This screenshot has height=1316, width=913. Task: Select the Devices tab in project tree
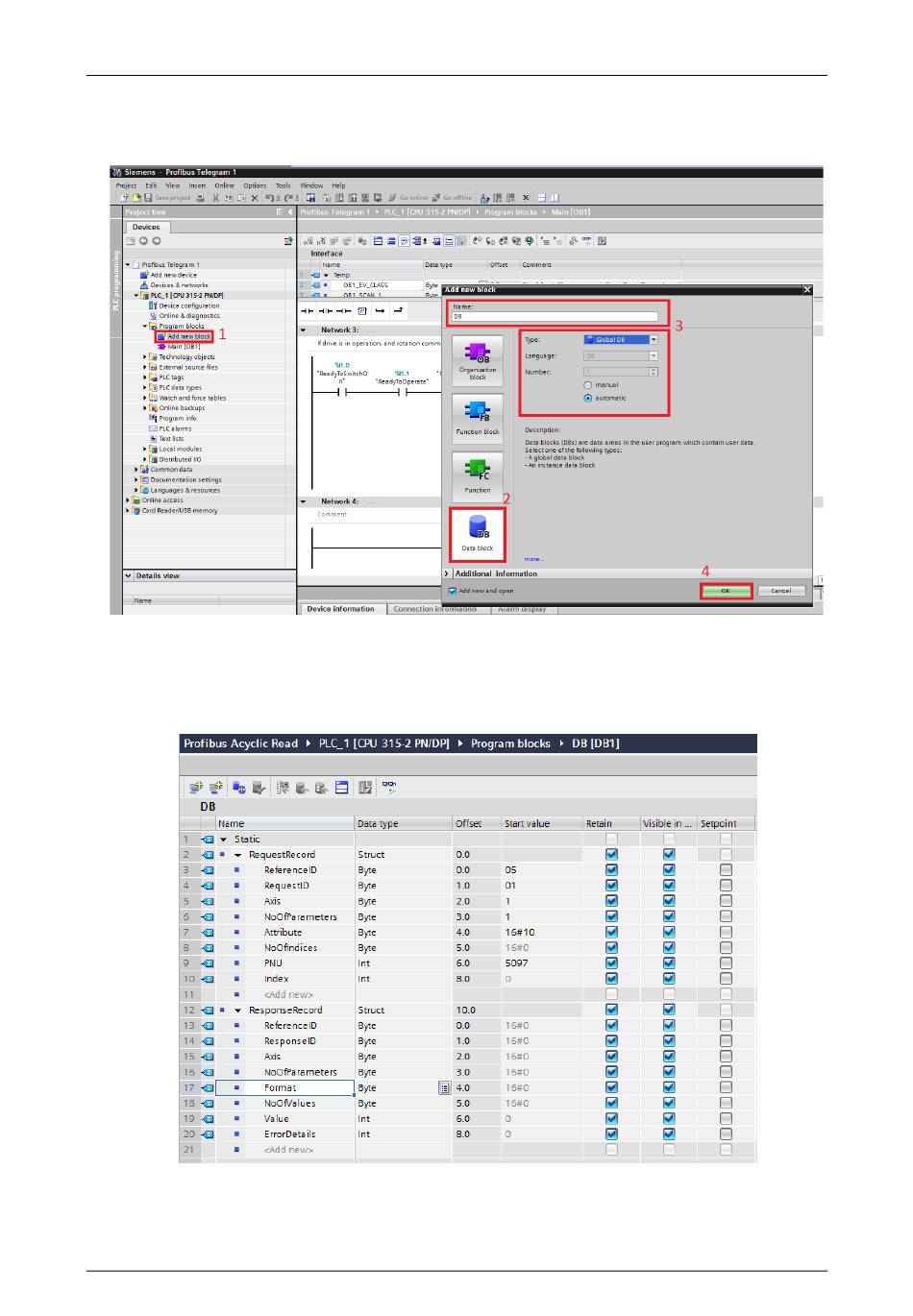click(x=146, y=227)
